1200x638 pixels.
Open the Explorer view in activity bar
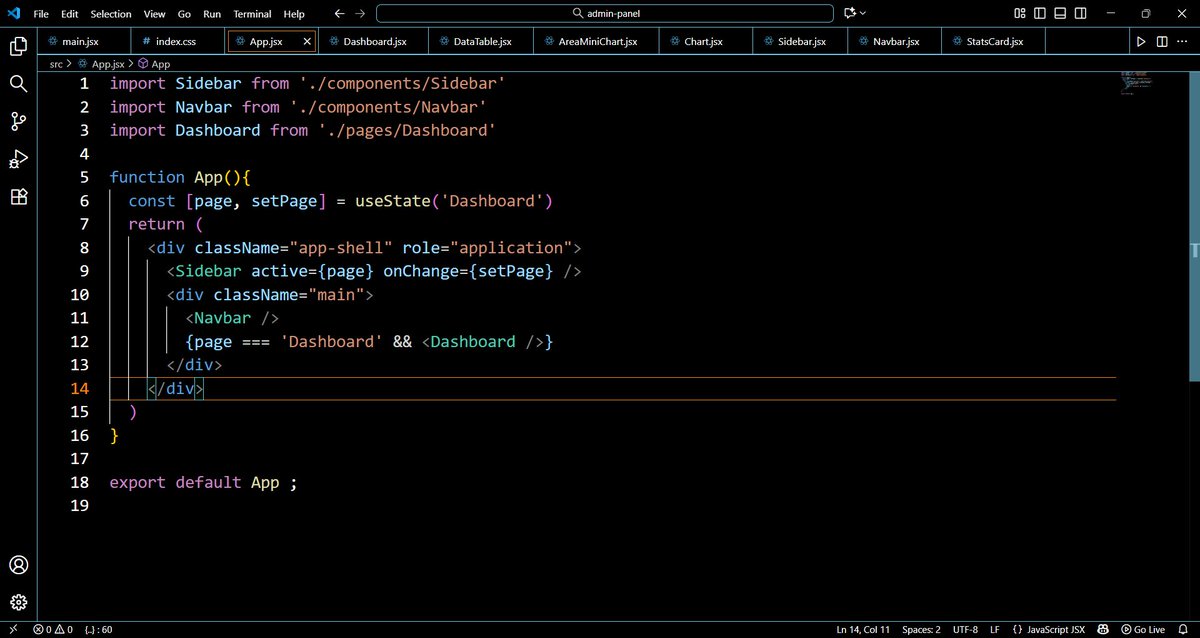[18, 46]
